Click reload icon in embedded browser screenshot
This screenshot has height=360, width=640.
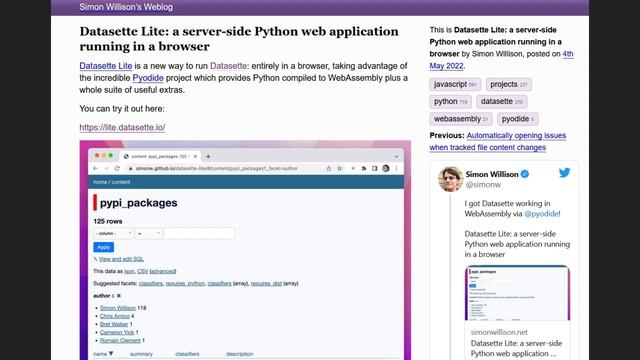(x=117, y=168)
